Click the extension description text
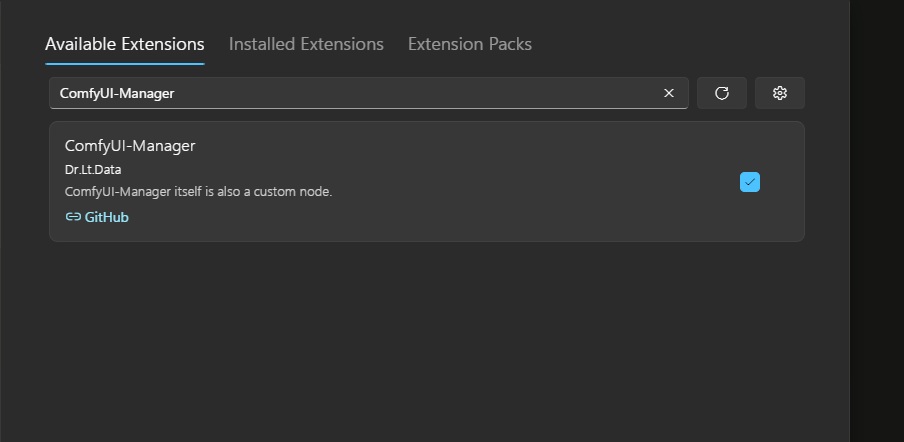 198,191
